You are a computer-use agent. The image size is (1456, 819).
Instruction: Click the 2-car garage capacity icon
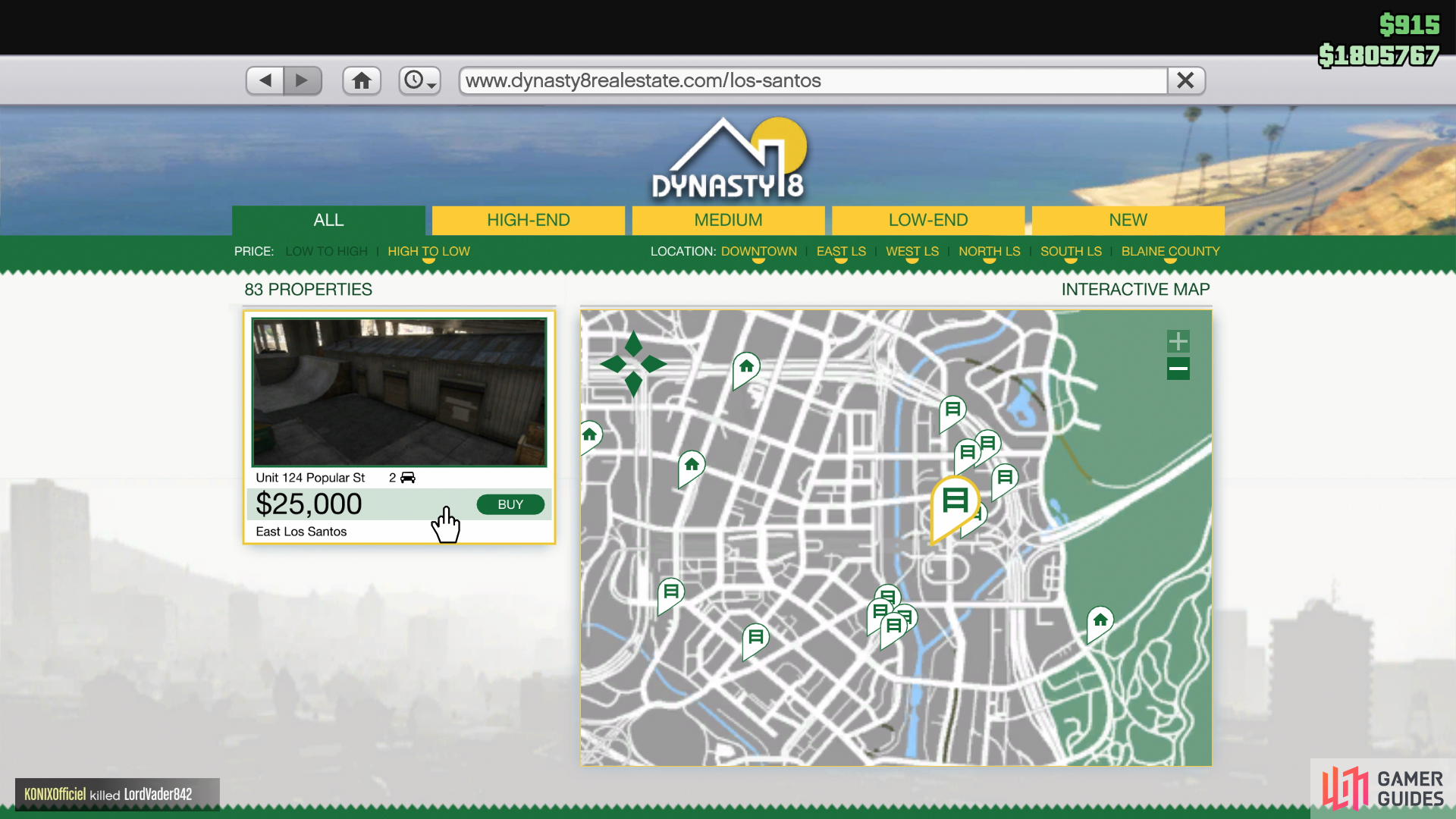click(x=407, y=477)
